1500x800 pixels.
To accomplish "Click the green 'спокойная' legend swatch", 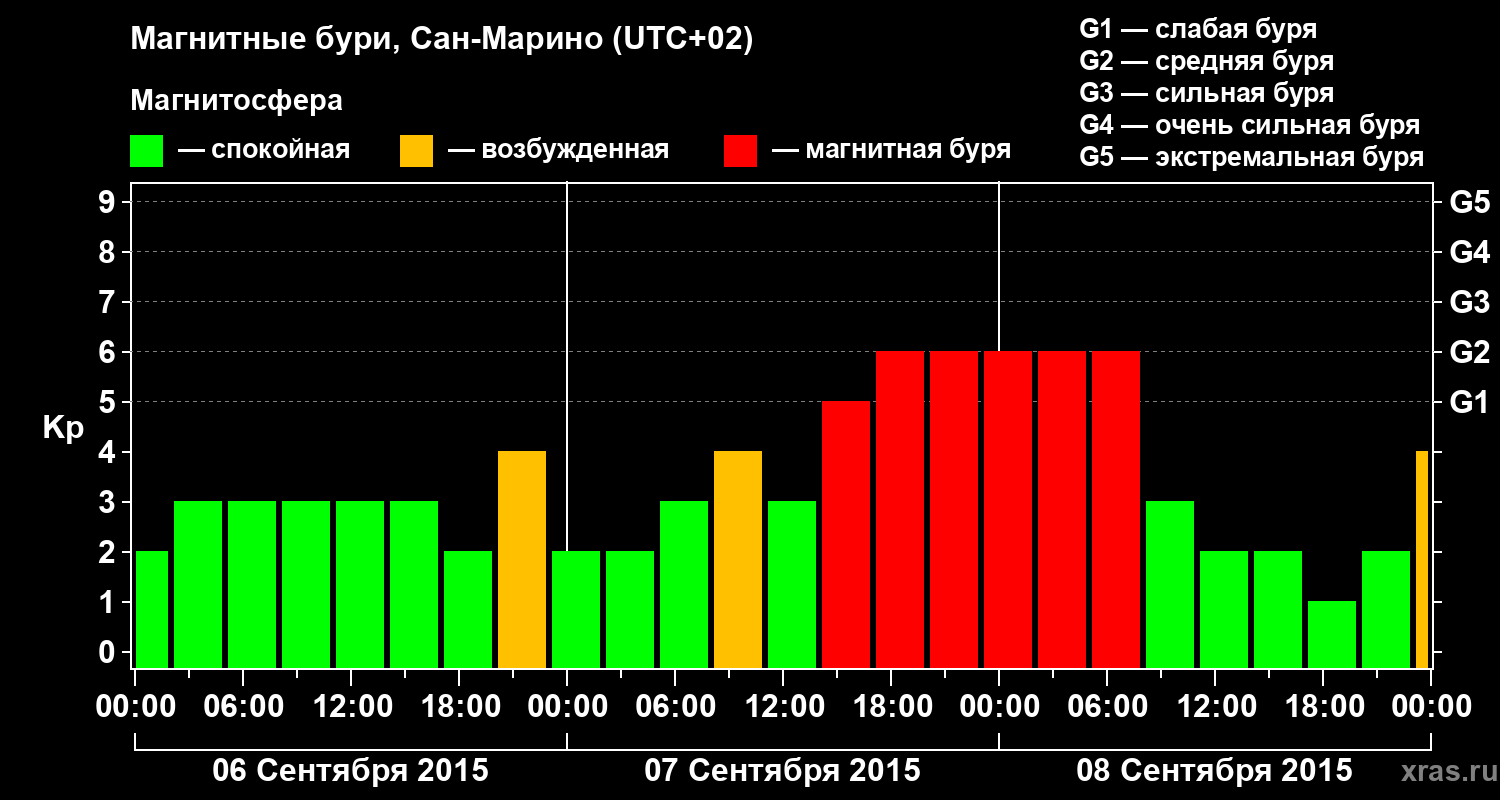I will (147, 151).
